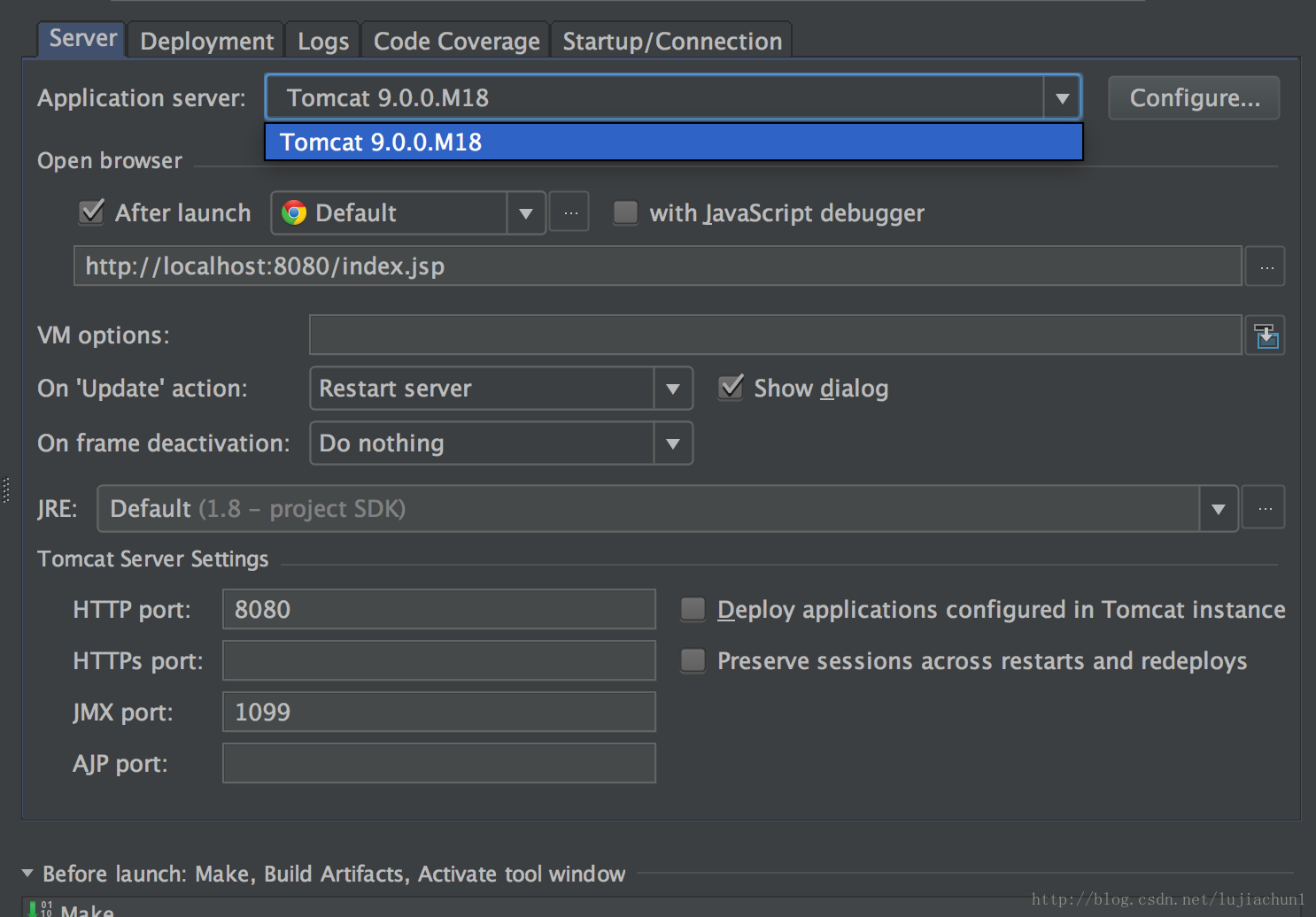Open the Do nothing dropdown
Screen dimensions: 1316x917
pyautogui.click(x=500, y=443)
